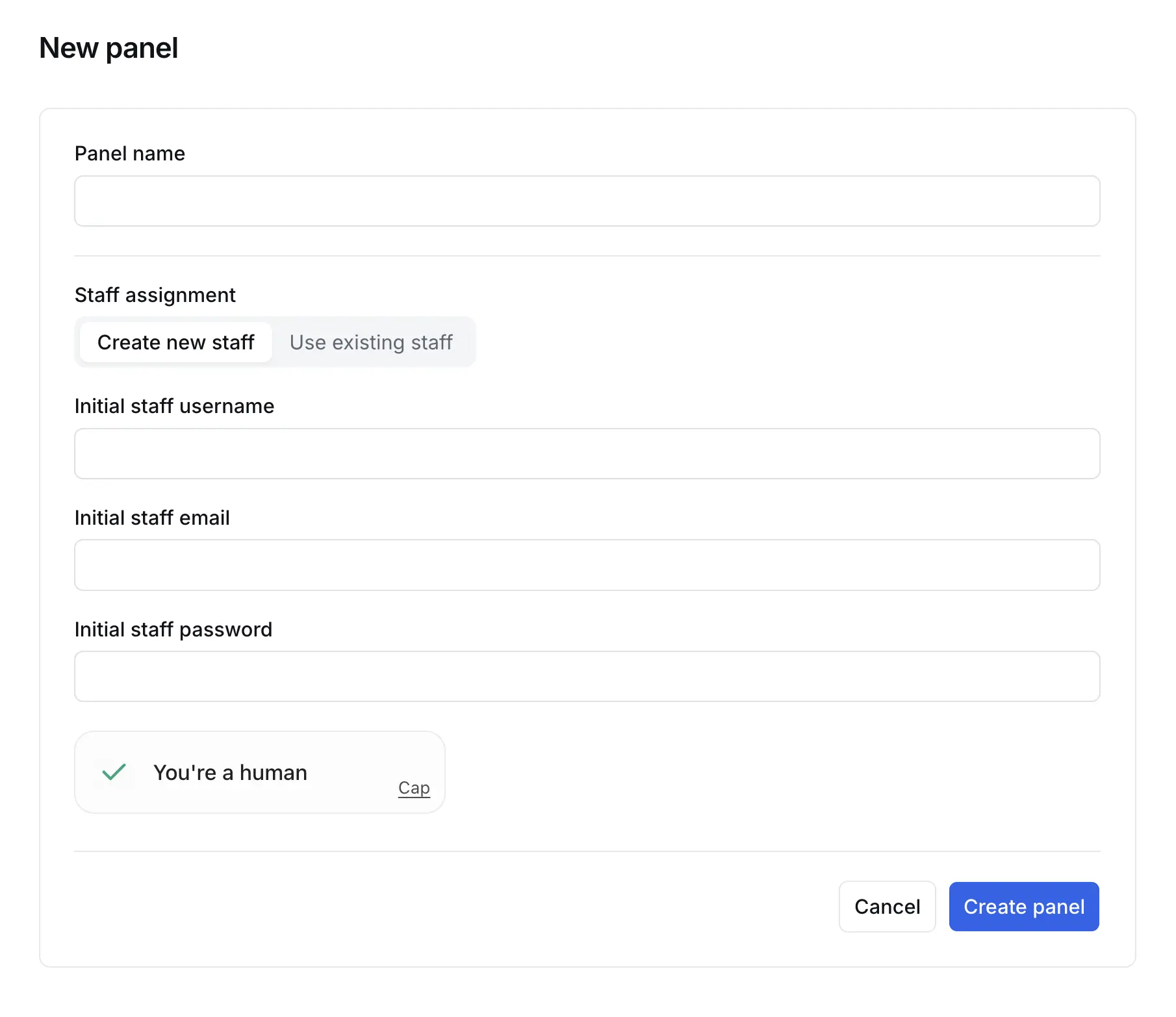Click the Initial staff password label
Screen dimensions: 1176x1017
(173, 630)
